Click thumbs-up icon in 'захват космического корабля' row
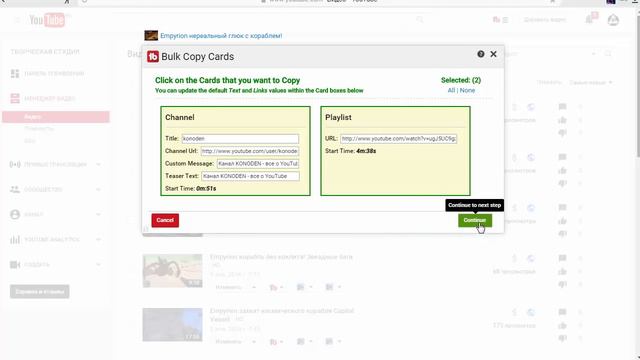This screenshot has height=360, width=640. tap(562, 325)
